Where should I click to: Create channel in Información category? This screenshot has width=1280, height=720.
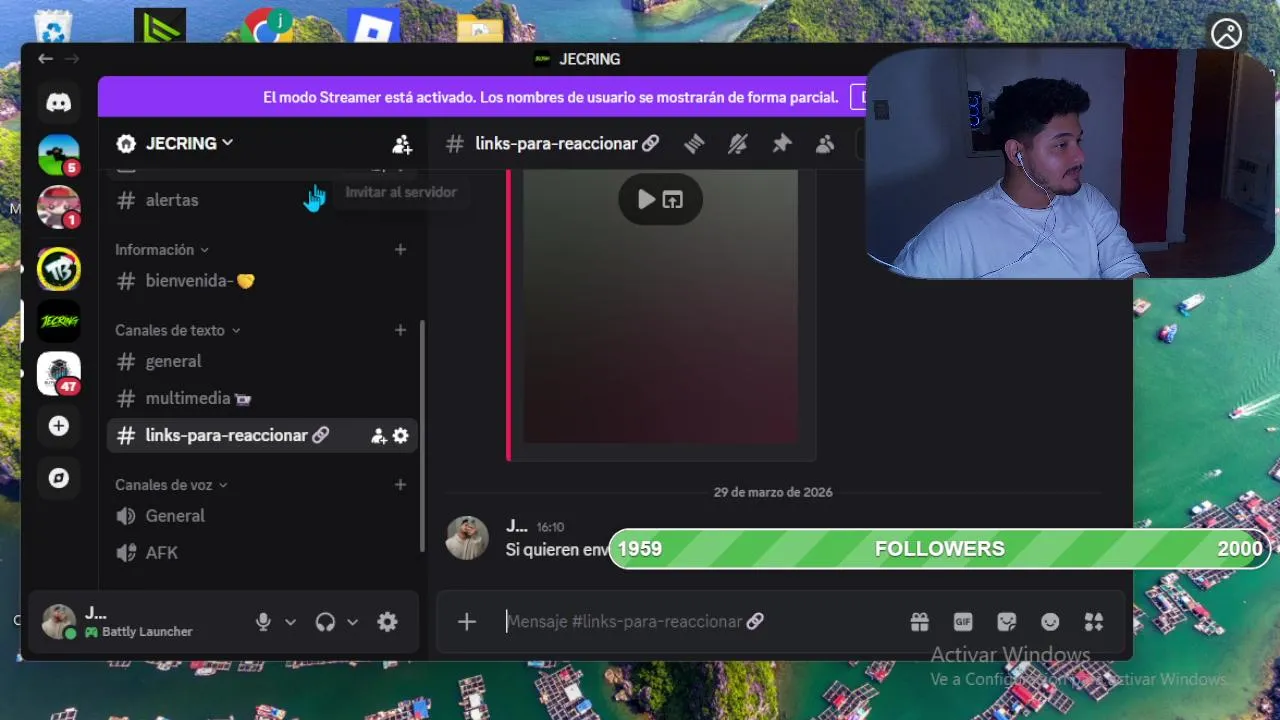click(400, 250)
